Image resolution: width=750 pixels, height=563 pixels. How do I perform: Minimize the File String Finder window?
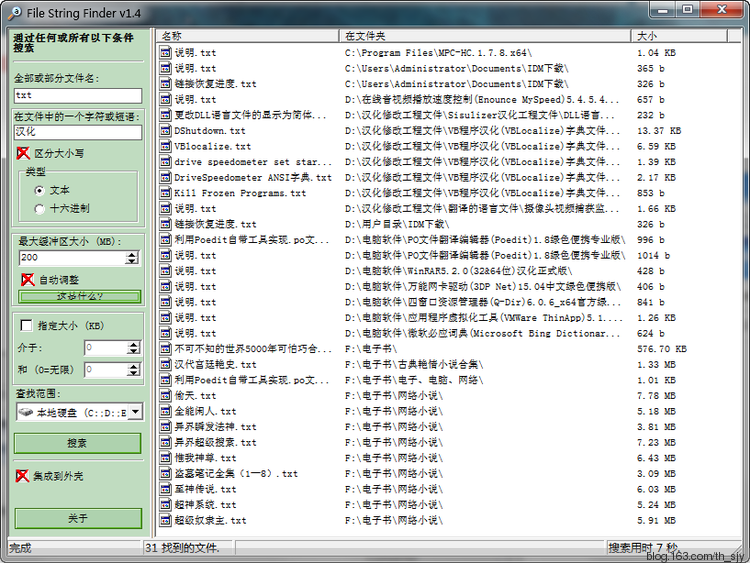663,9
